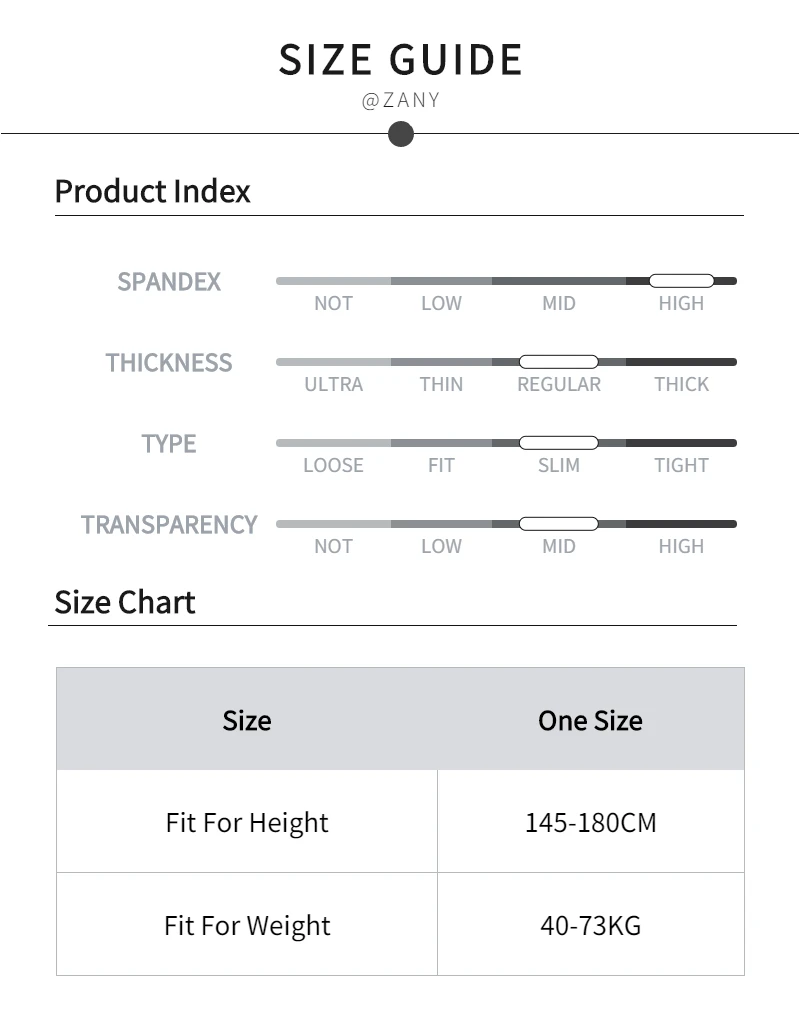Select the ULTRA label under THICKNESS
Screen dimensions: 800x1032
(333, 384)
